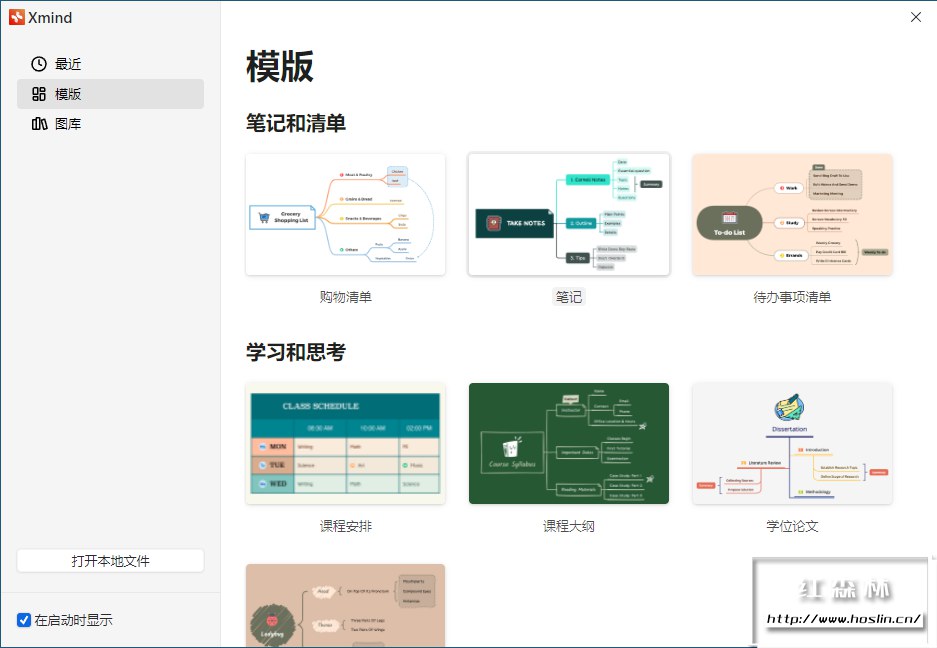Select the 图库 sidebar item
This screenshot has height=648, width=937.
pos(111,124)
